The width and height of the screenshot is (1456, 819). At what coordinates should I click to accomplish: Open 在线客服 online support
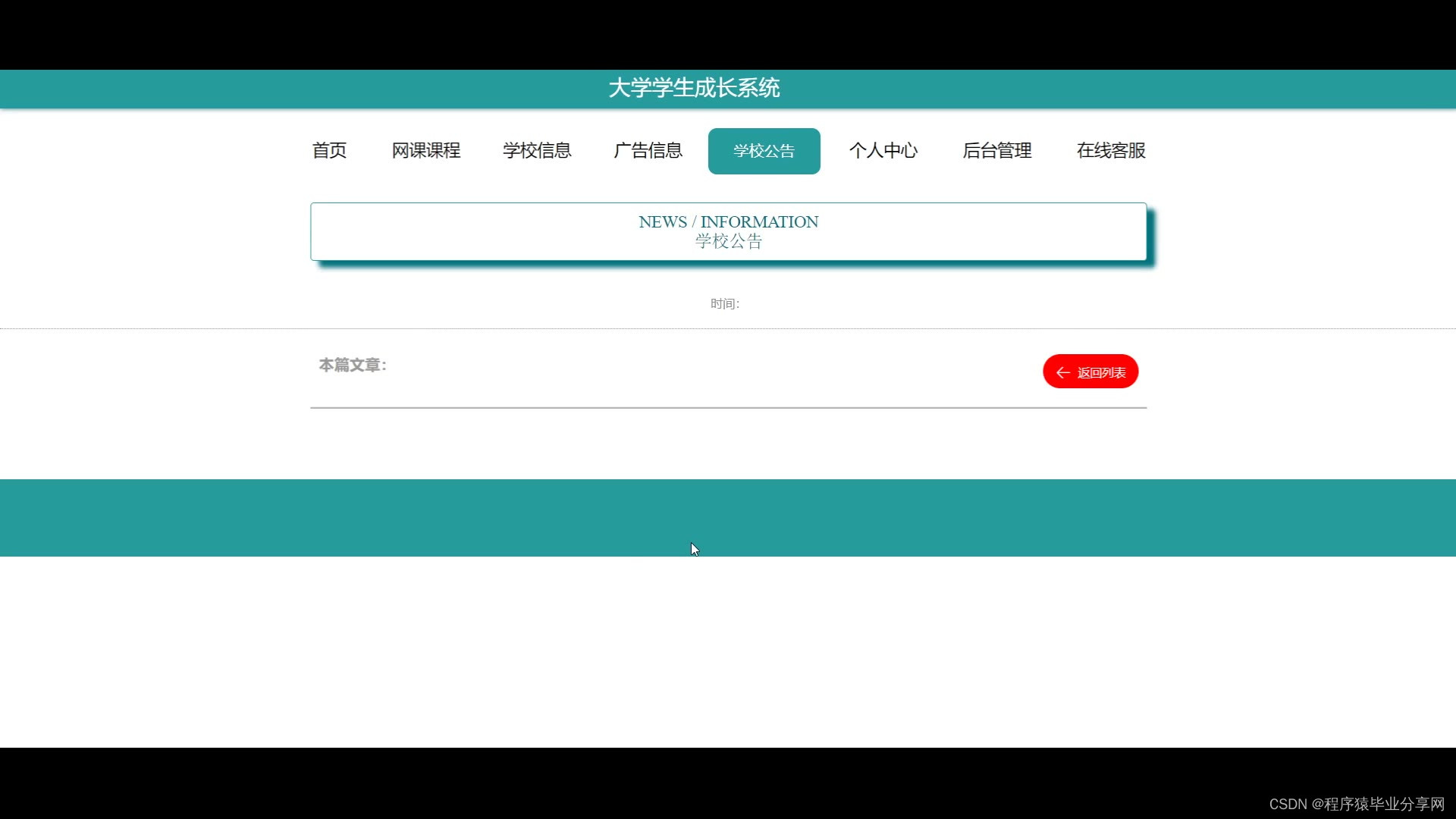1110,151
